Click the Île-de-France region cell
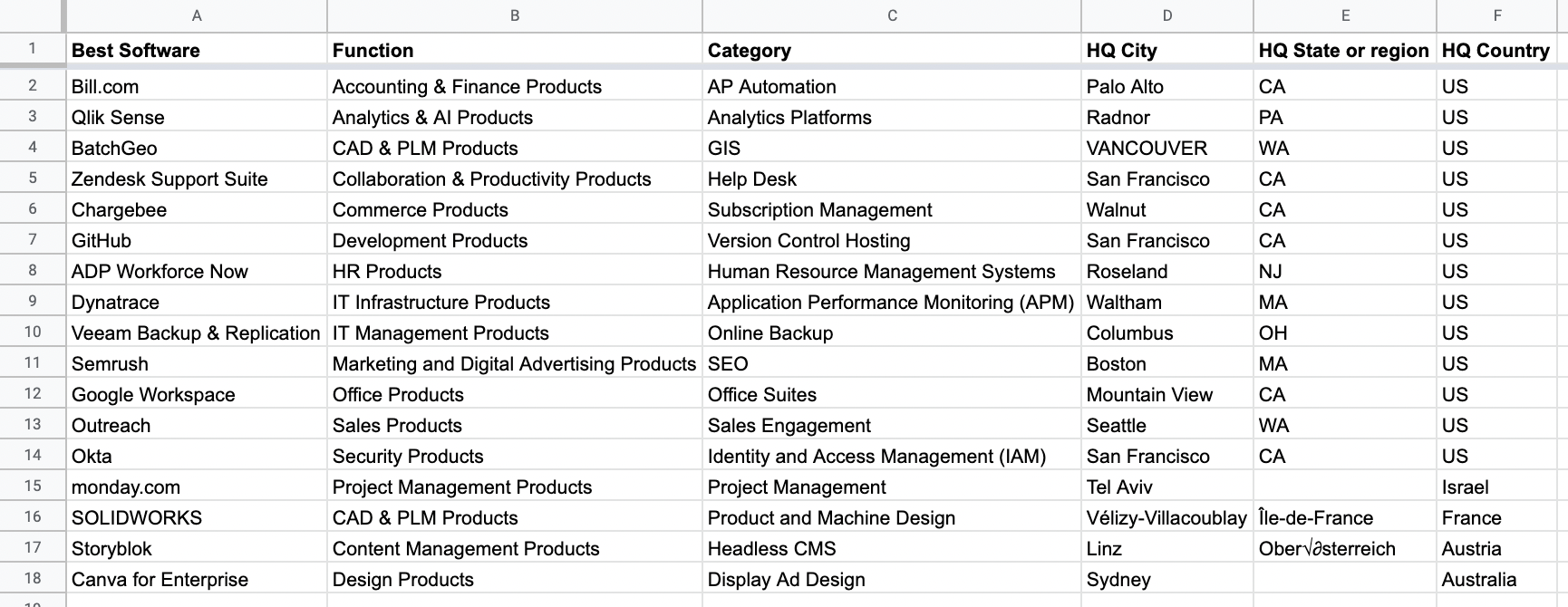This screenshot has height=607, width=1568. (1345, 517)
